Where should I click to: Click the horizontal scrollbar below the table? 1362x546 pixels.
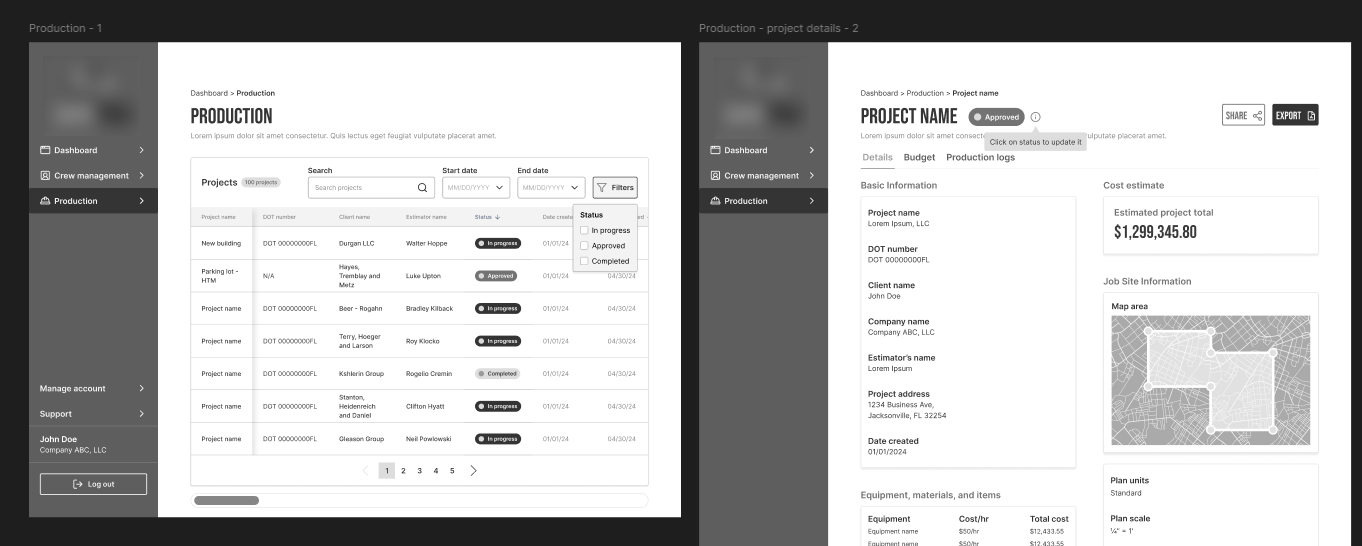click(226, 500)
